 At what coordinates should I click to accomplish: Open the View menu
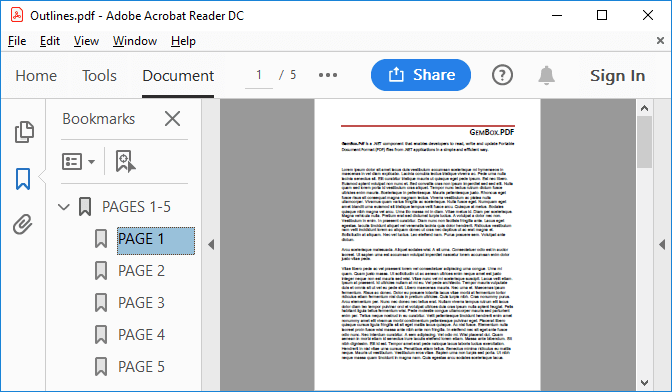pos(86,41)
